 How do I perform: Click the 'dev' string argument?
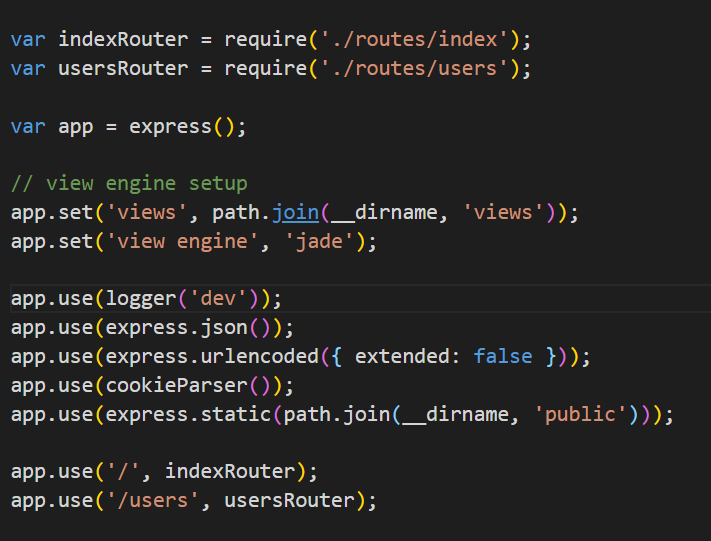pos(219,299)
